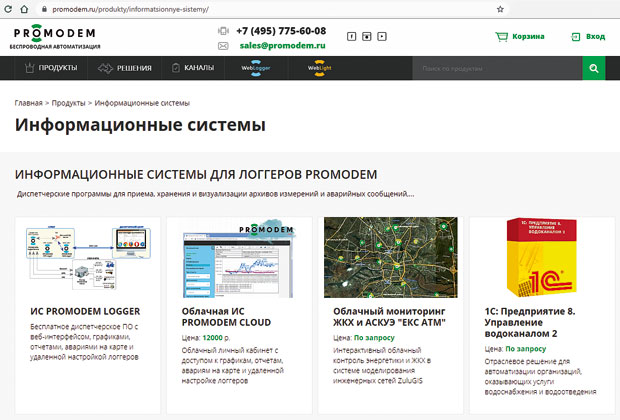Go to the browser home page icon

click(24, 9)
